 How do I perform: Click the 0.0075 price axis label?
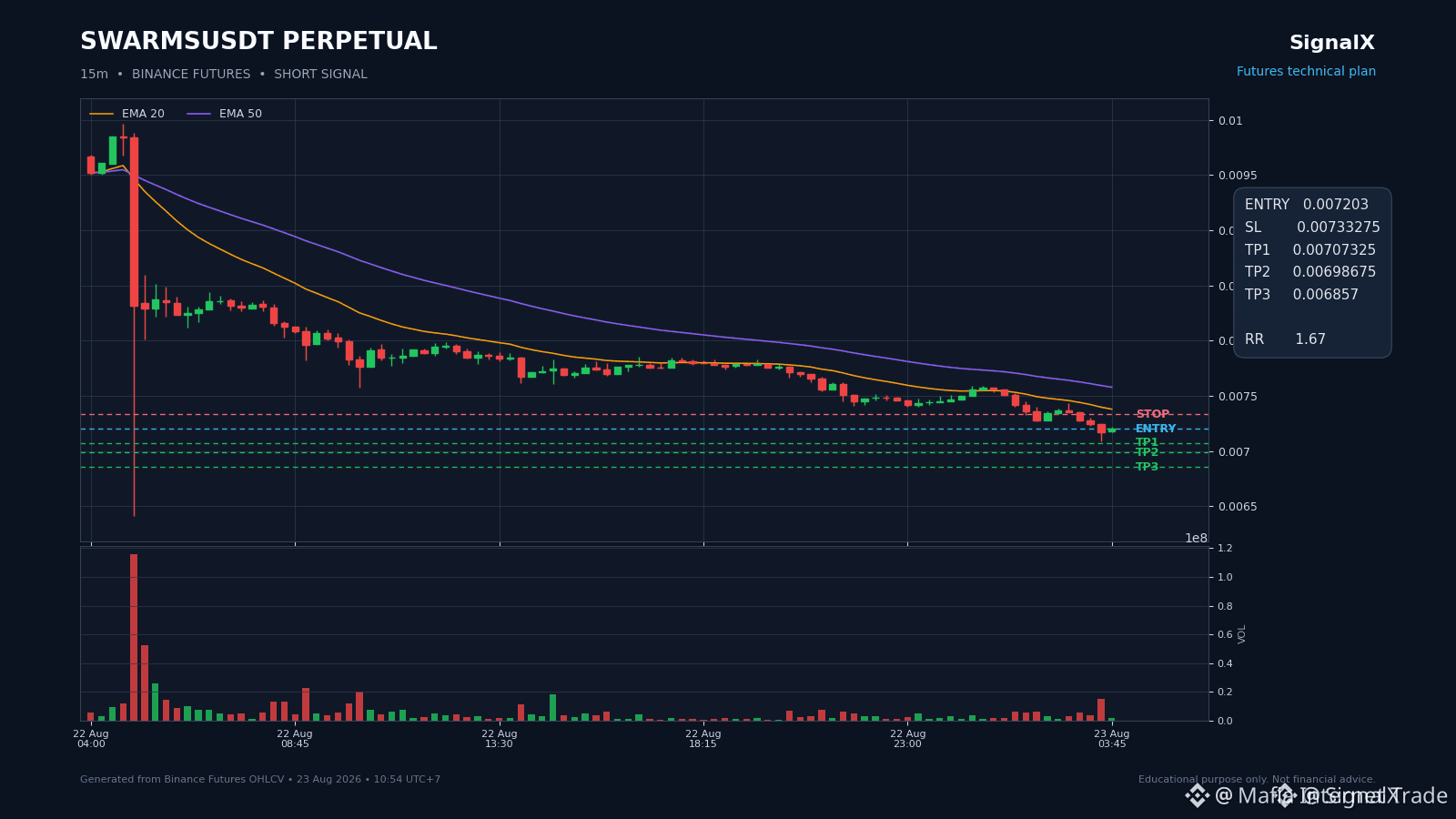click(x=1237, y=397)
